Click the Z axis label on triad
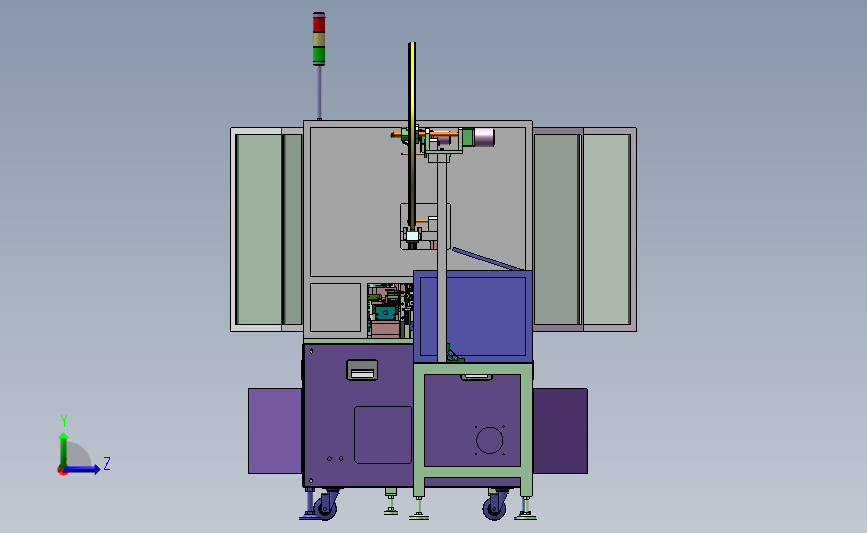Image resolution: width=867 pixels, height=533 pixels. (x=107, y=463)
